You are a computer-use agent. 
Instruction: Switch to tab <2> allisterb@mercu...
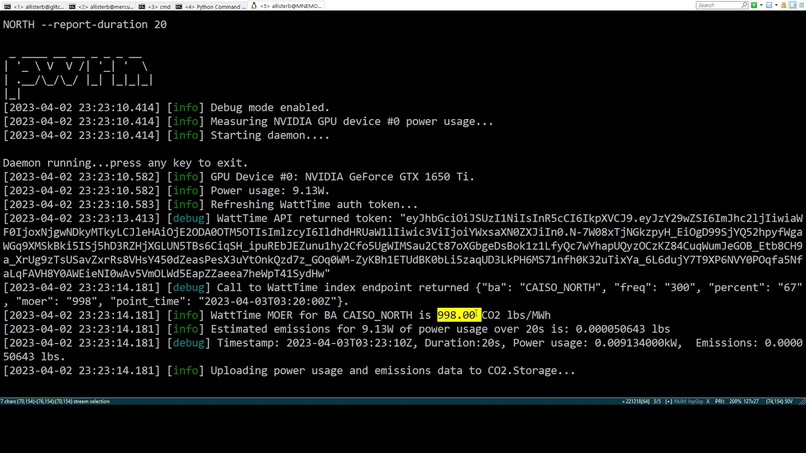tap(103, 6)
